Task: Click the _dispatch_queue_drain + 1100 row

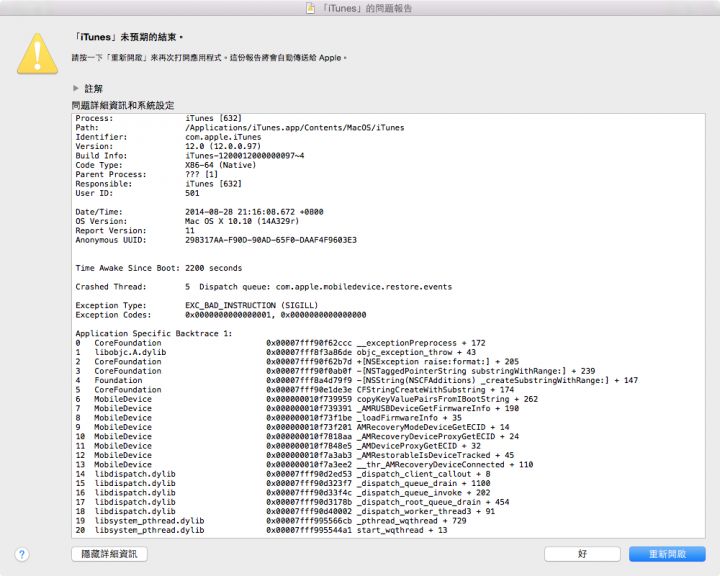Action: click(x=283, y=483)
